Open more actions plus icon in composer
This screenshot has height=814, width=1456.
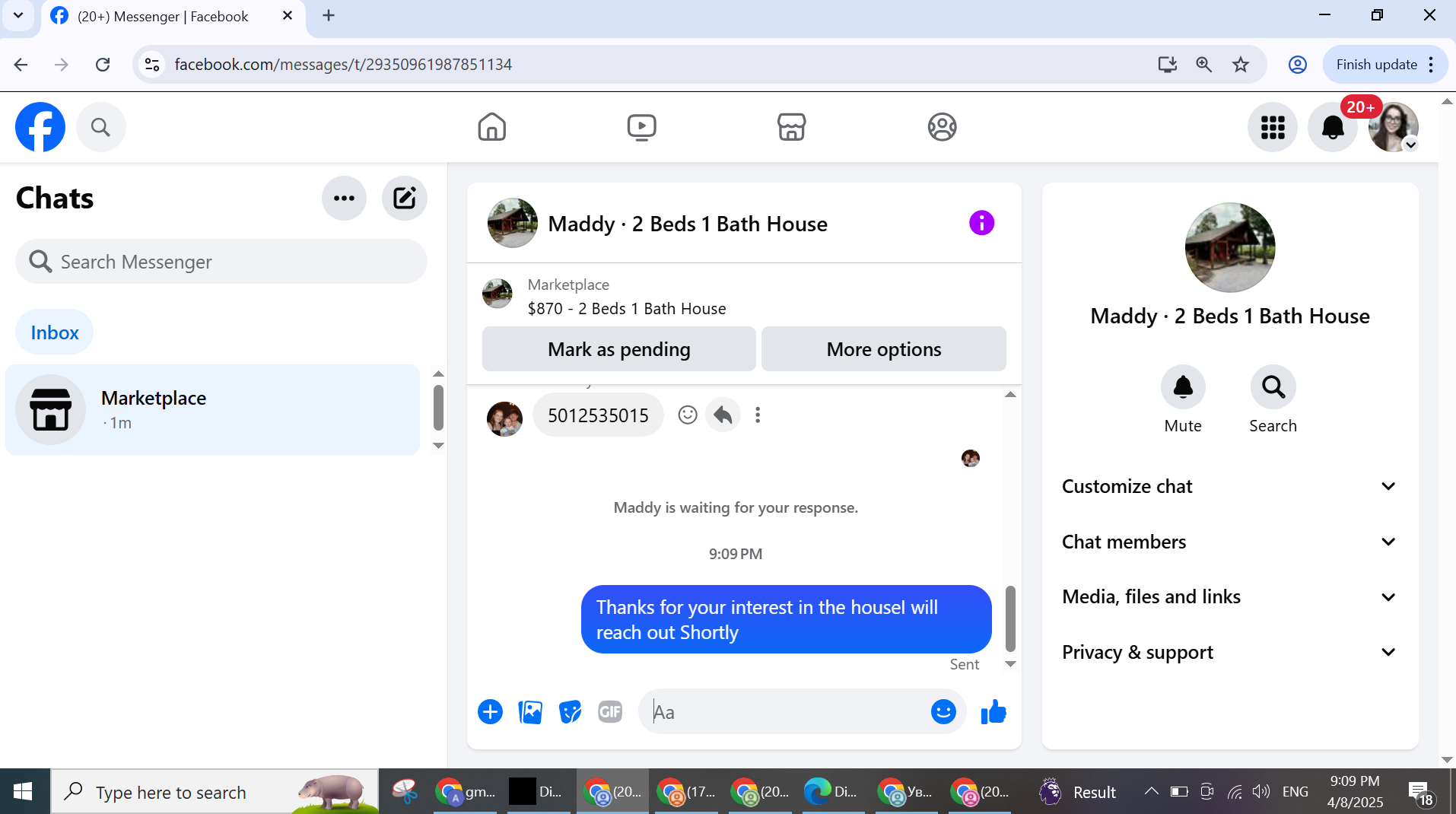pos(490,712)
